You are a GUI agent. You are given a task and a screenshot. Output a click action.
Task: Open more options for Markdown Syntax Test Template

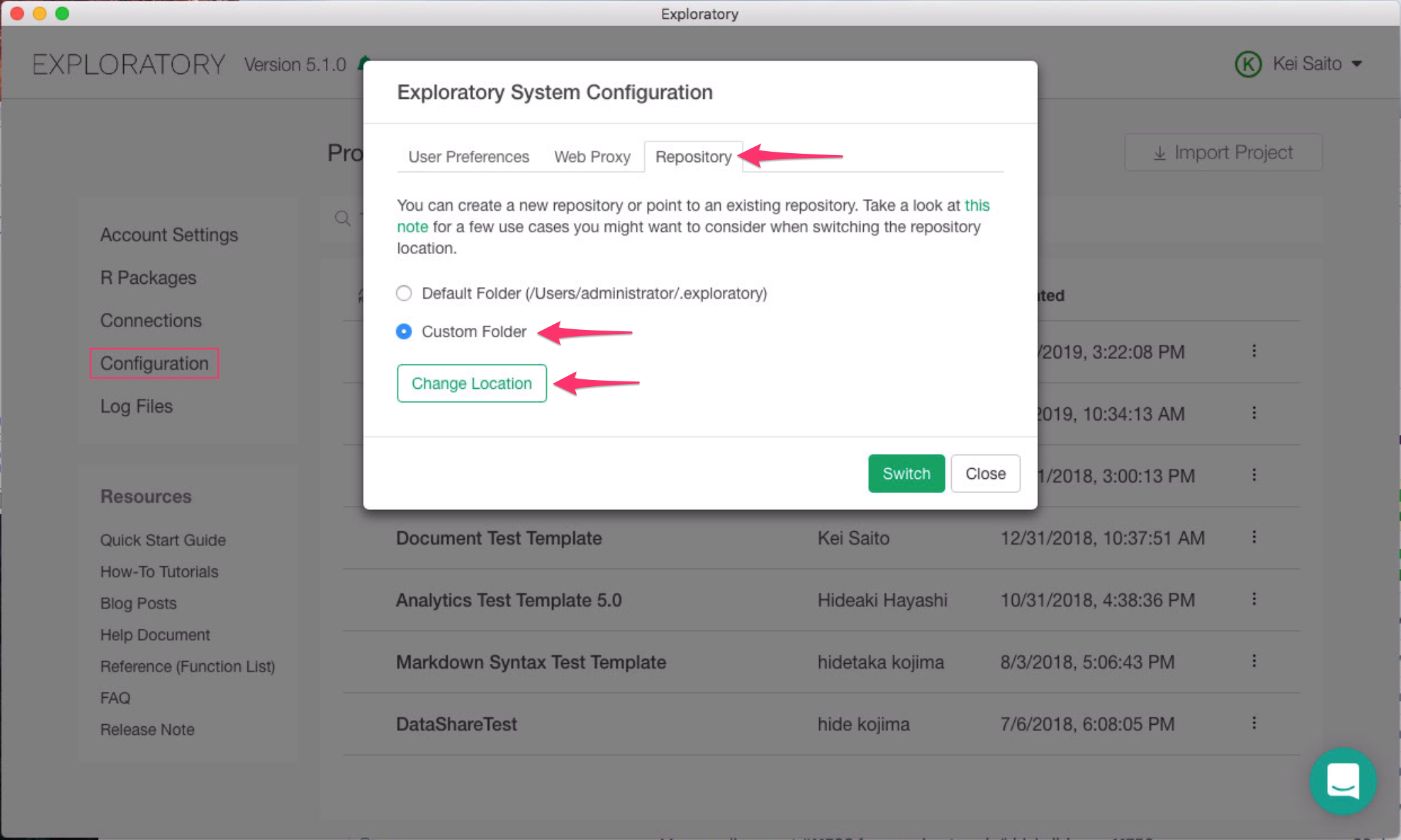coord(1254,661)
